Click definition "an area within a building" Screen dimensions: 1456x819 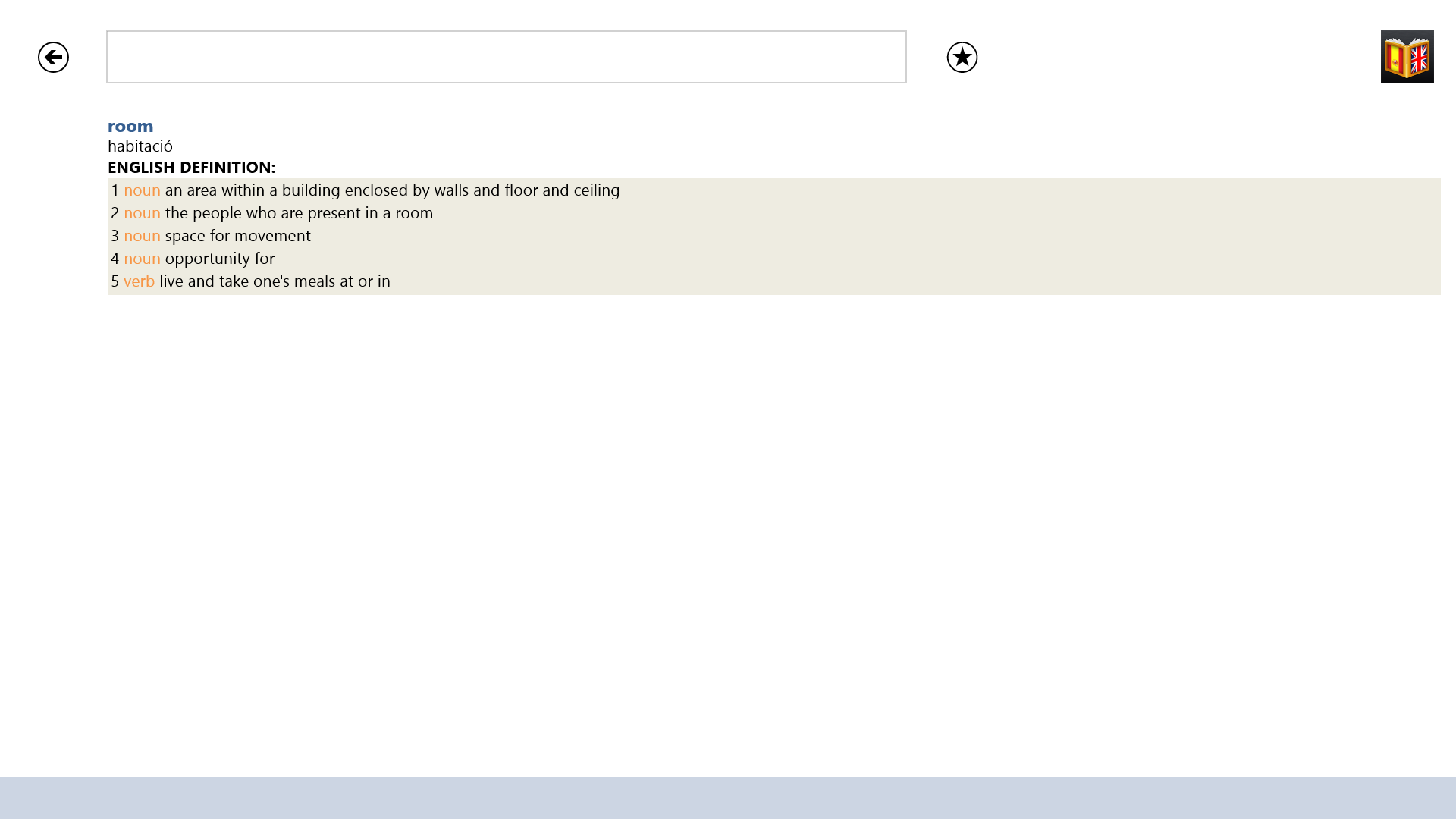(392, 190)
